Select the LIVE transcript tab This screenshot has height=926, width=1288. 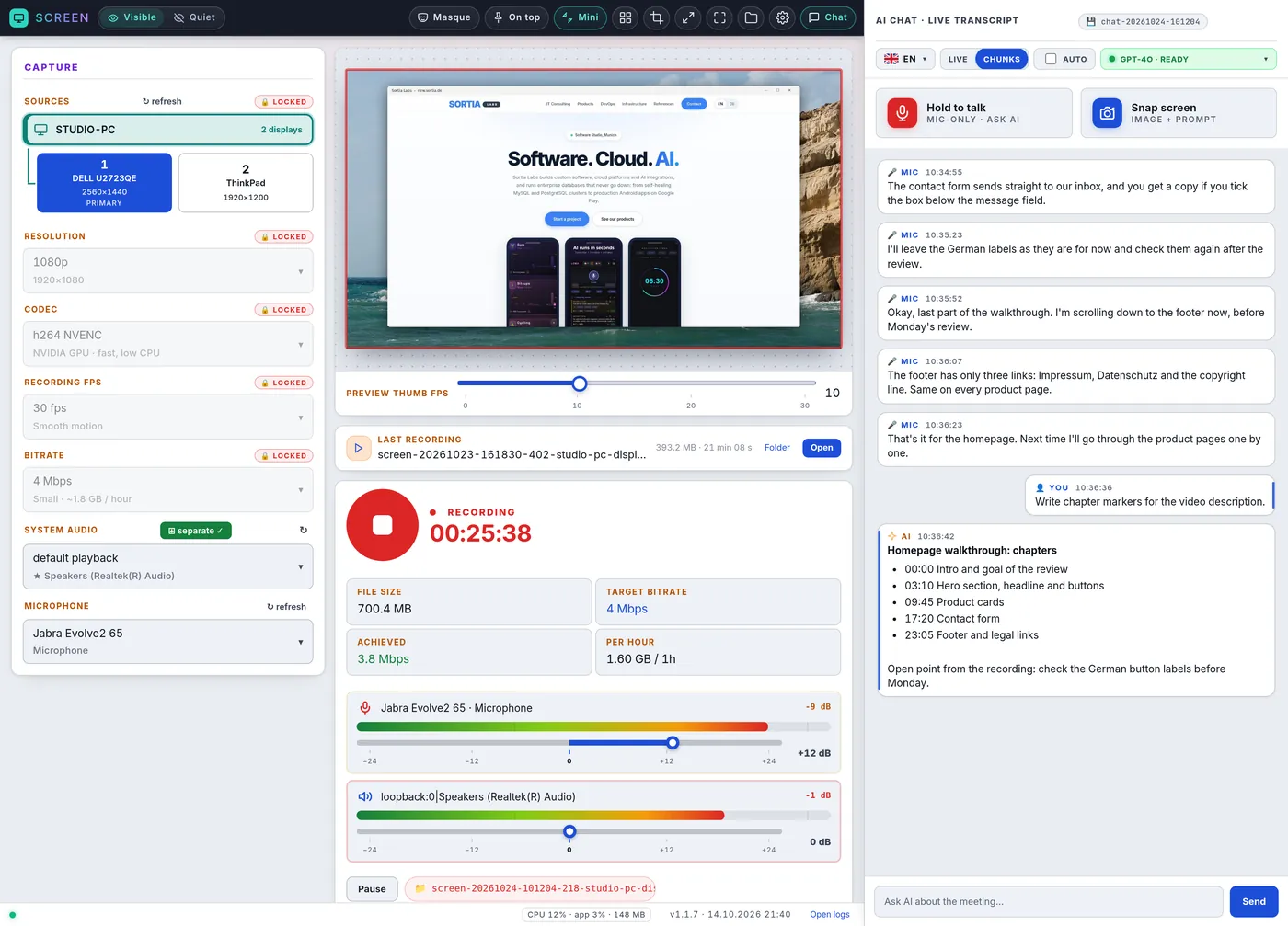click(x=958, y=59)
